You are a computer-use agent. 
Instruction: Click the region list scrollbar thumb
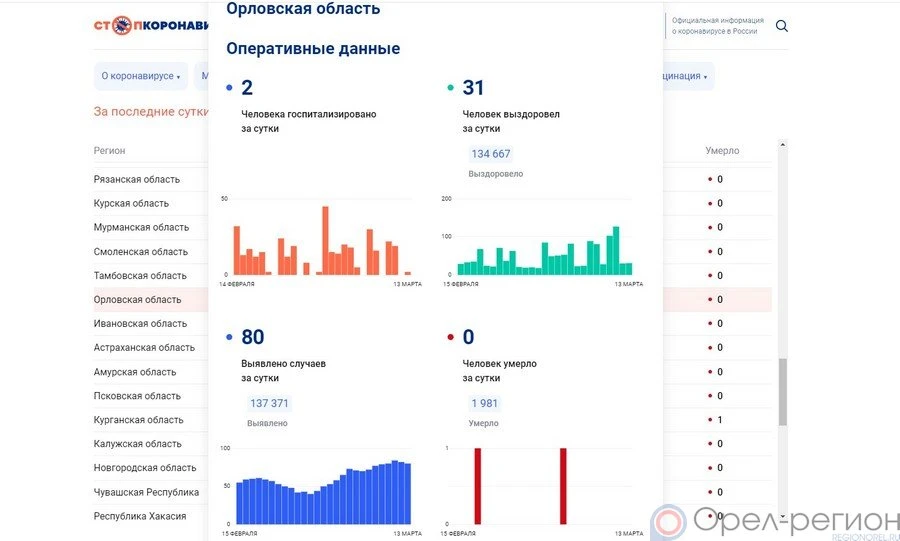pos(783,392)
